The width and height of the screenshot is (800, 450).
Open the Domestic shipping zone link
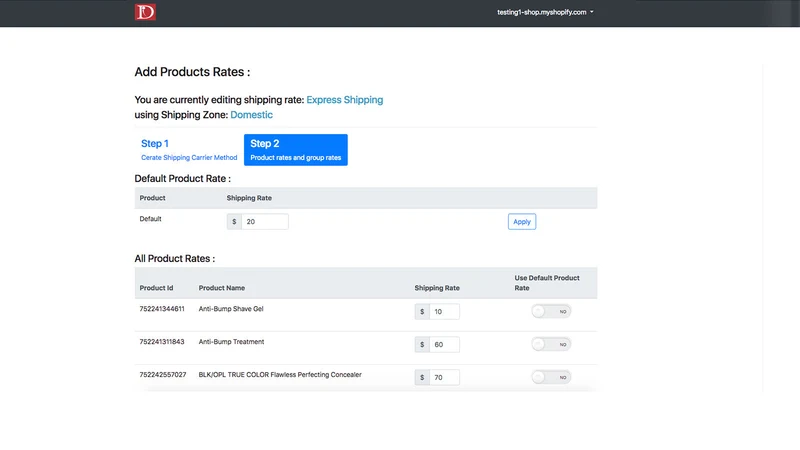point(252,115)
